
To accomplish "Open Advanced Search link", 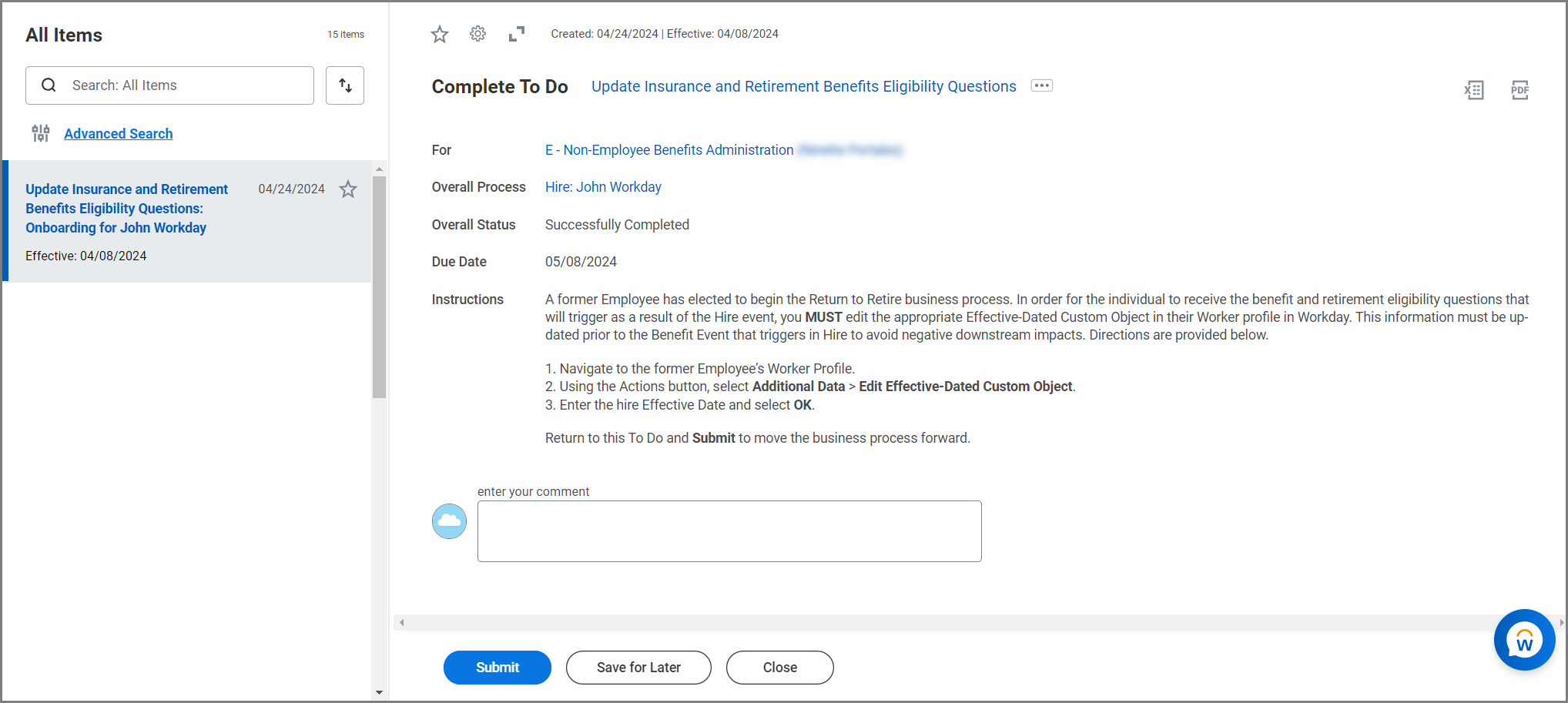I will [x=119, y=134].
